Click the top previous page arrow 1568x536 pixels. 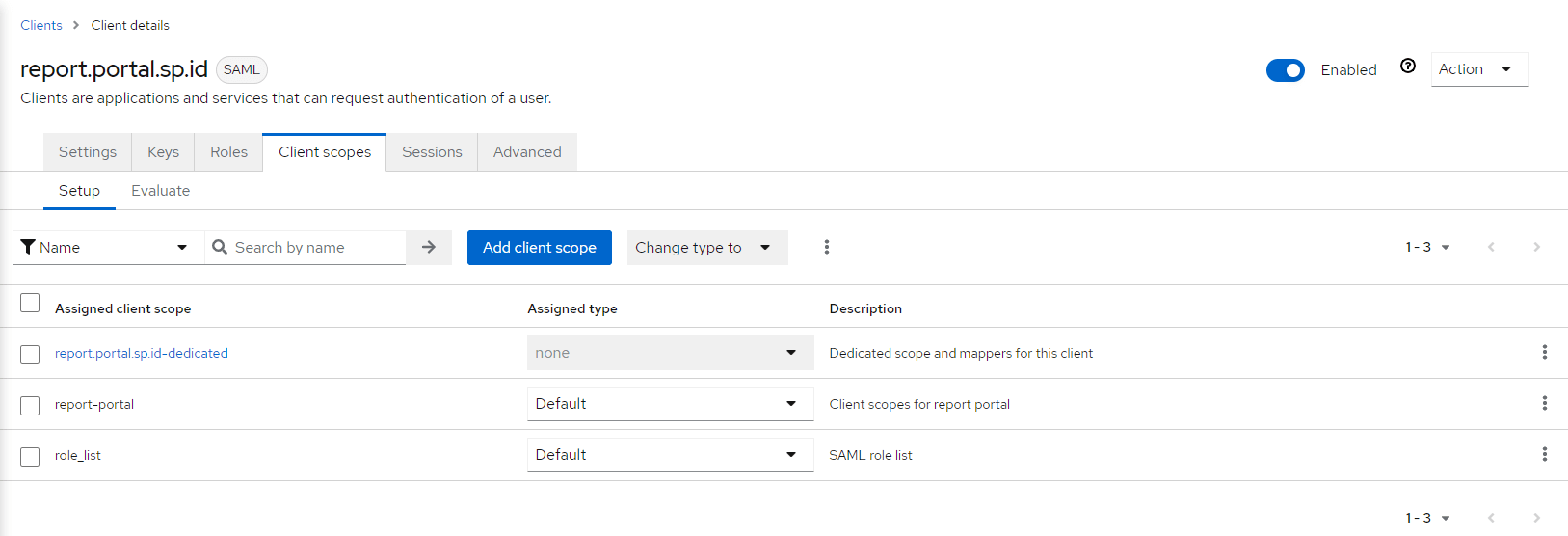(1491, 248)
